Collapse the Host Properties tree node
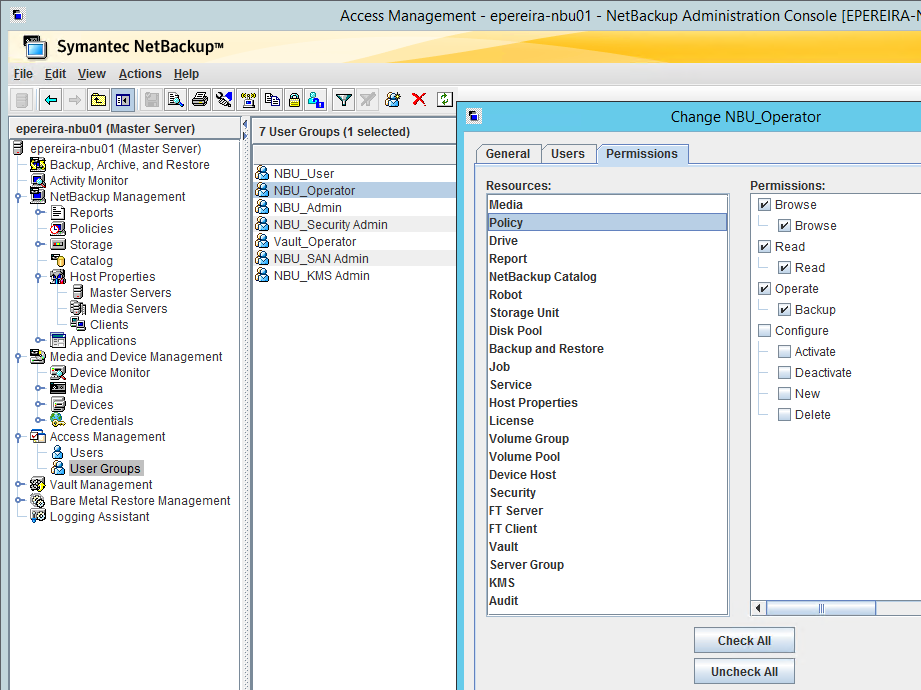Viewport: 921px width, 690px height. pyautogui.click(x=38, y=277)
